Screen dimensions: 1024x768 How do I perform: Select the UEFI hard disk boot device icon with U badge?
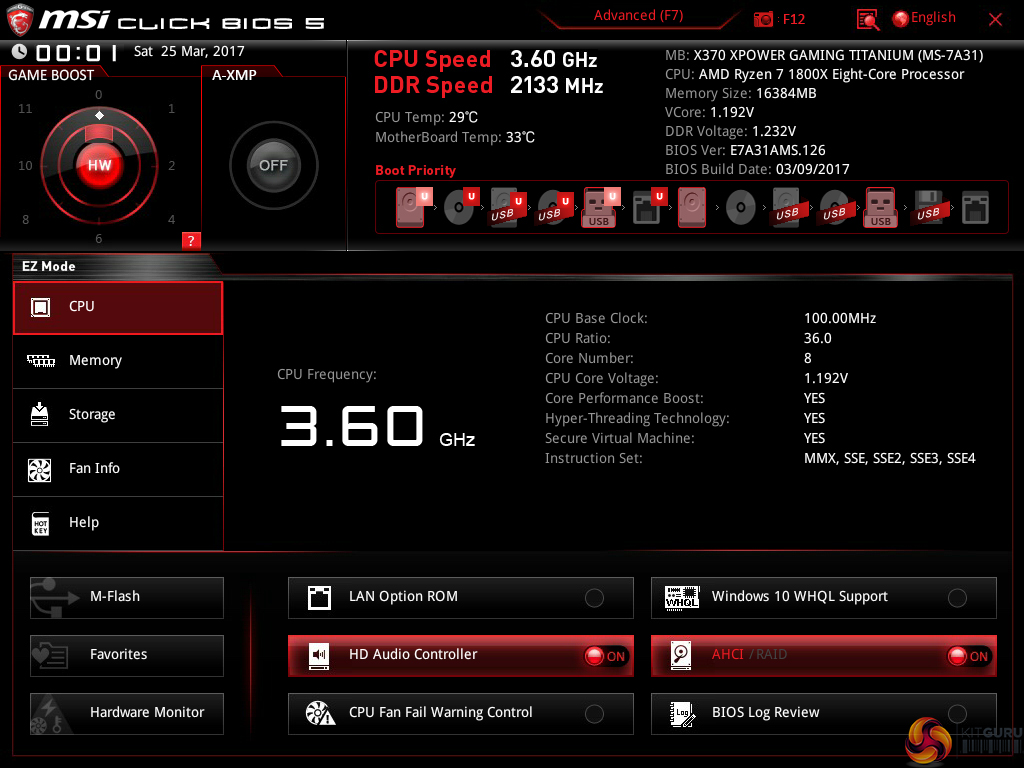point(413,207)
